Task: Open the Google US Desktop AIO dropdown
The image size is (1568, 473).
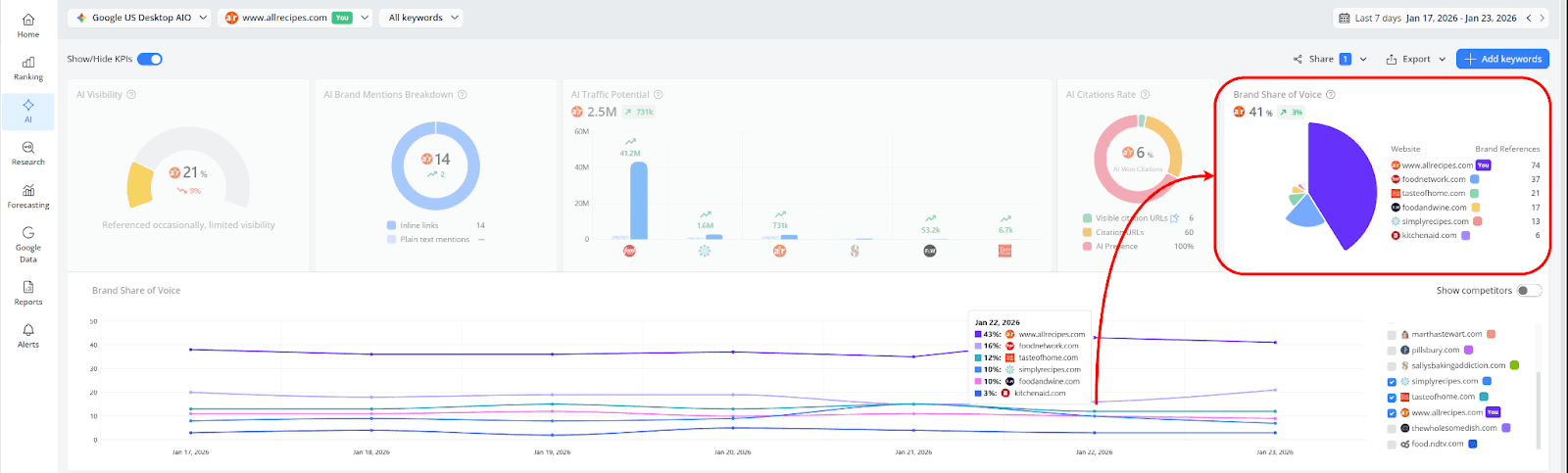Action: 141,18
